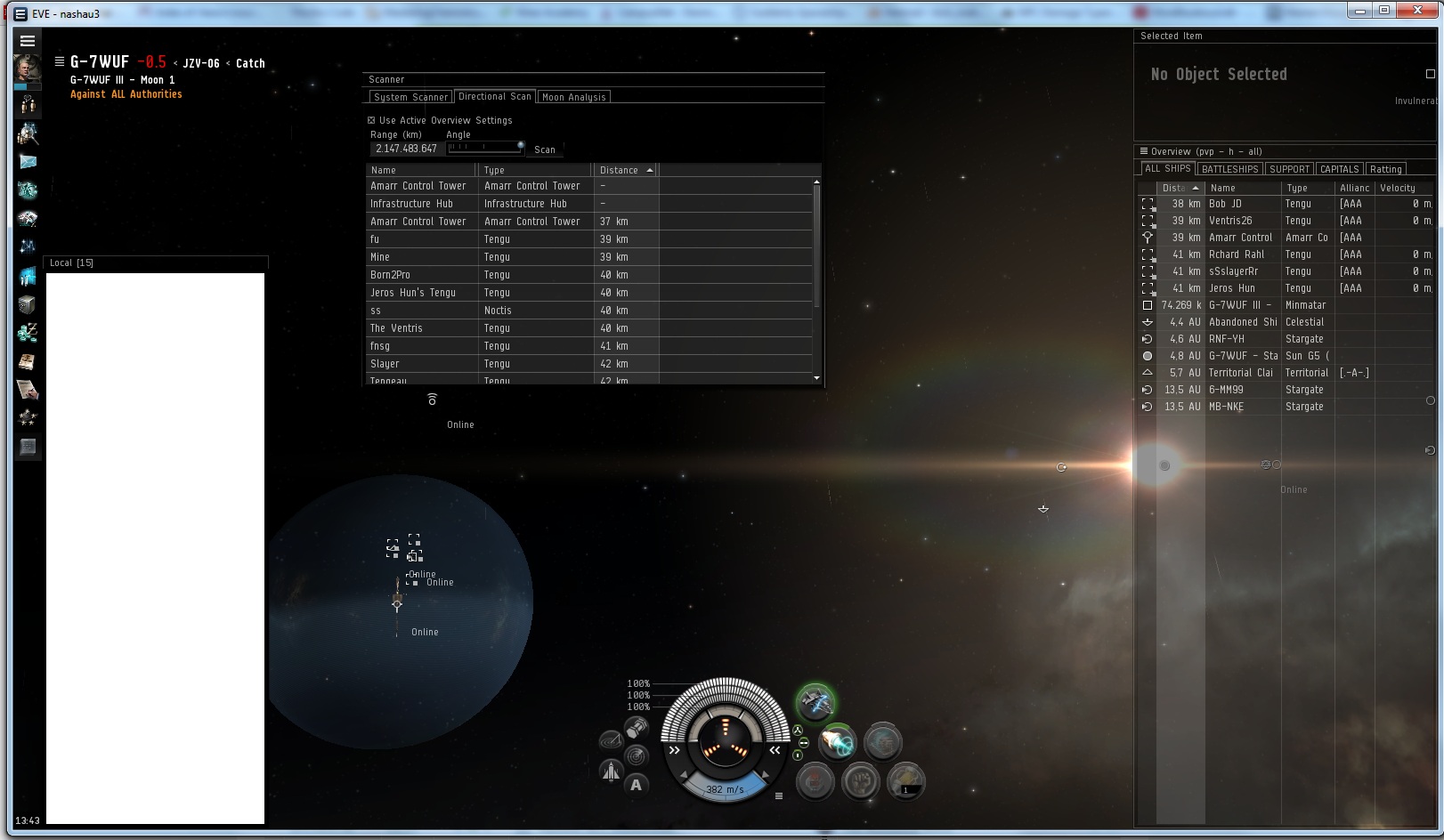
Task: Select the BATTLESHIPS overview tab
Action: coord(1229,169)
